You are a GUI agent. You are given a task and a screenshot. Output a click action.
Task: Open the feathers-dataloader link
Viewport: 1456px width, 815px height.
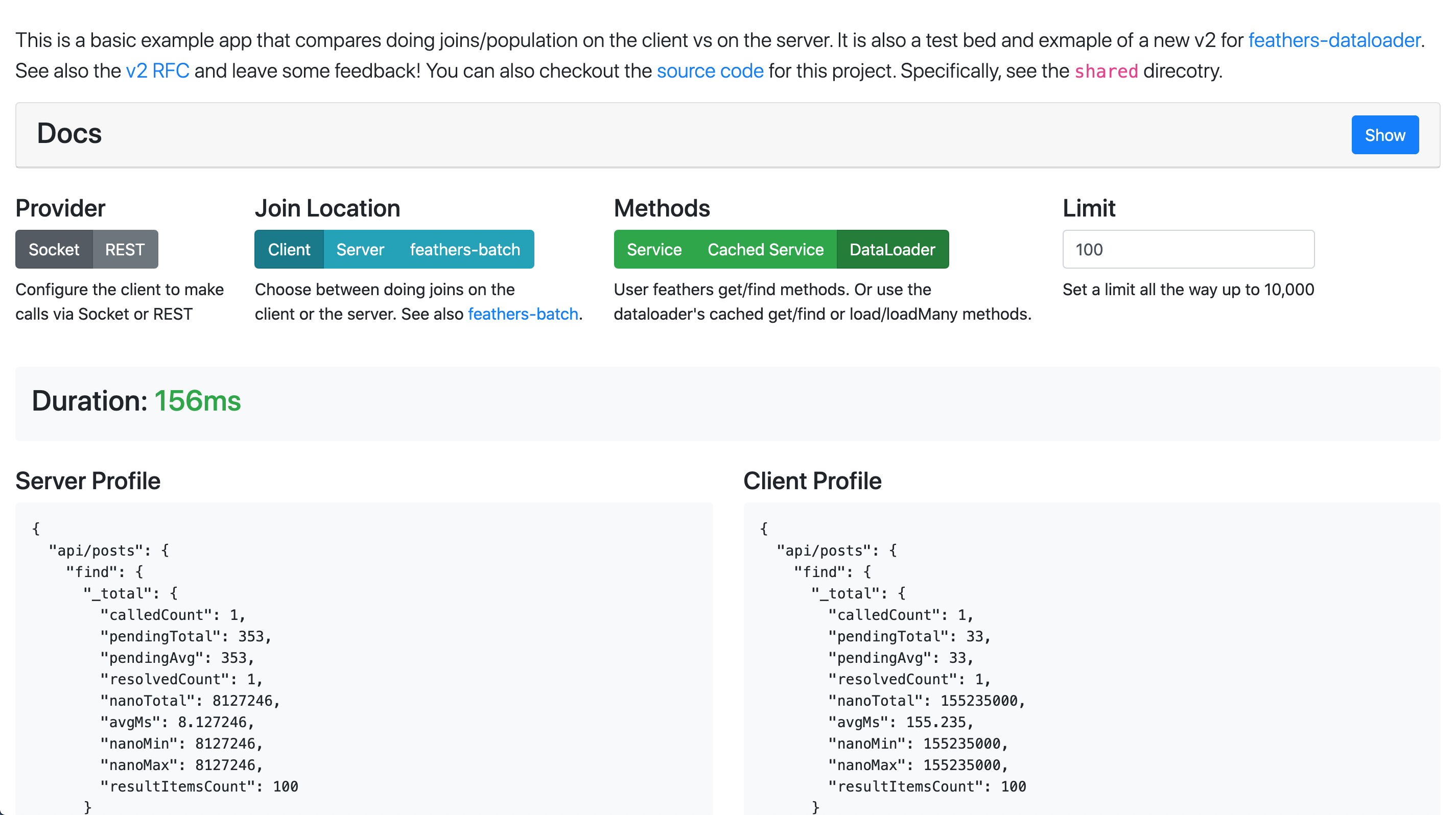pyautogui.click(x=1334, y=40)
